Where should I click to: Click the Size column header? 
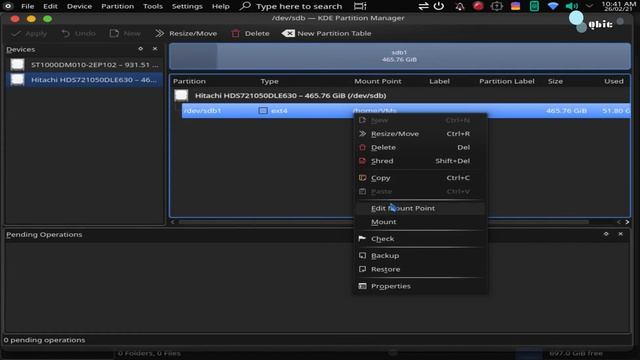[555, 81]
